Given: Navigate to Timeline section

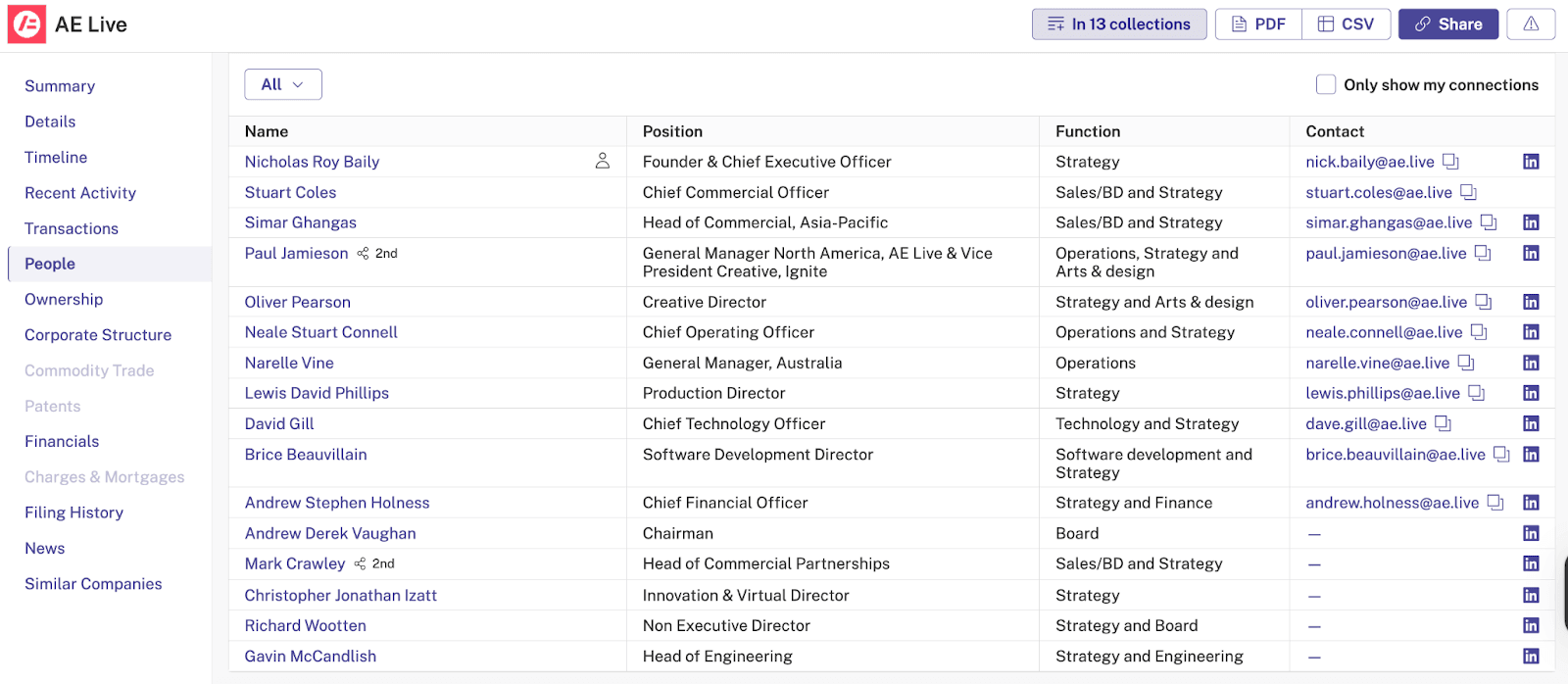Looking at the screenshot, I should click(56, 157).
